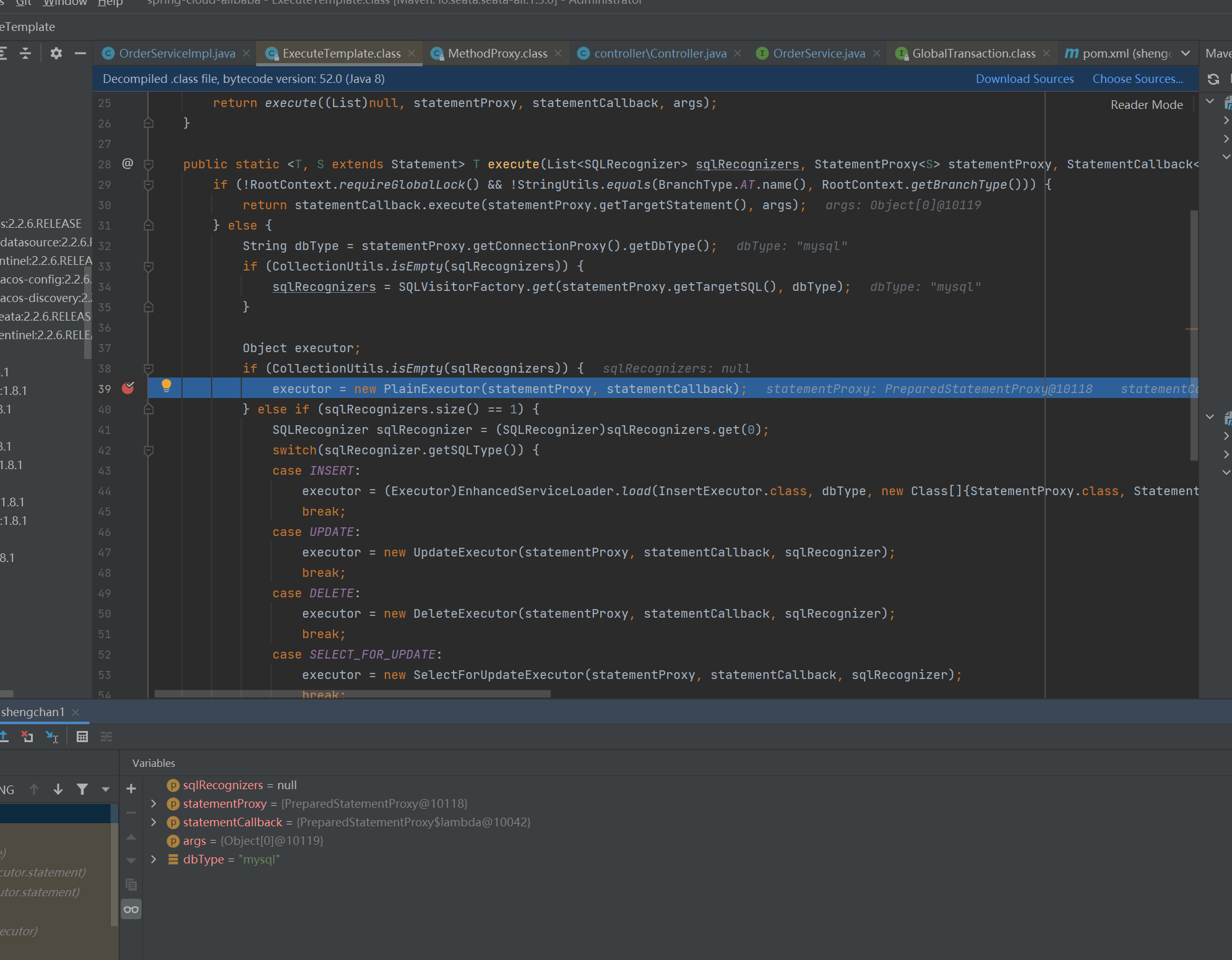The width and height of the screenshot is (1232, 960).
Task: Filter frames using the funnel icon
Action: (82, 789)
